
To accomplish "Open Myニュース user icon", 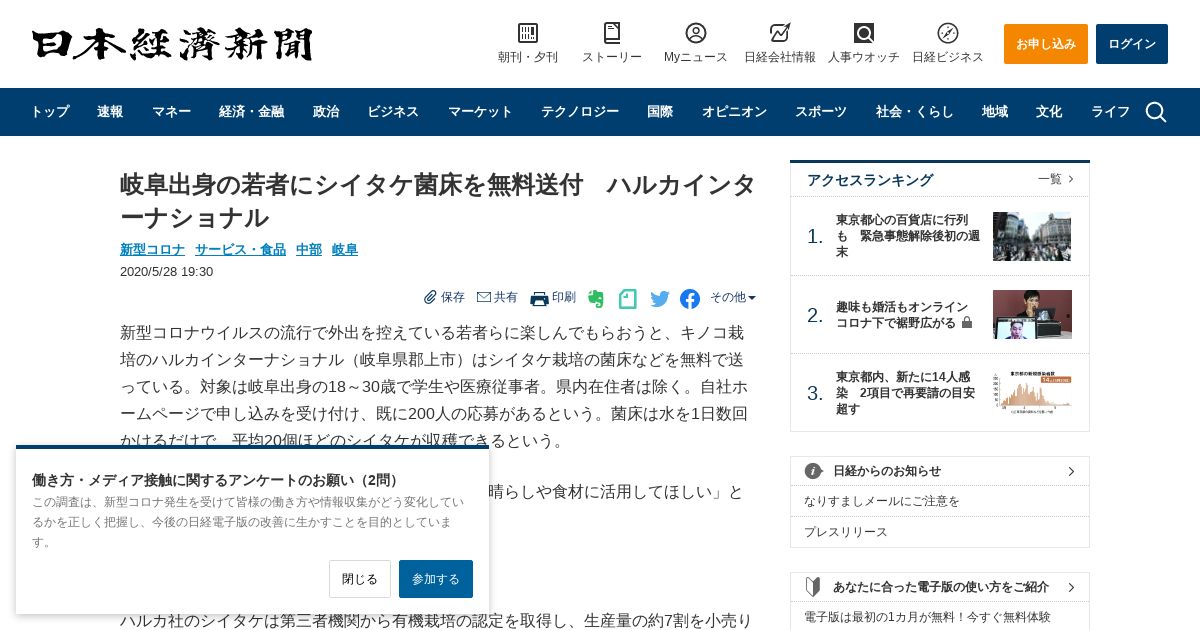I will point(696,33).
